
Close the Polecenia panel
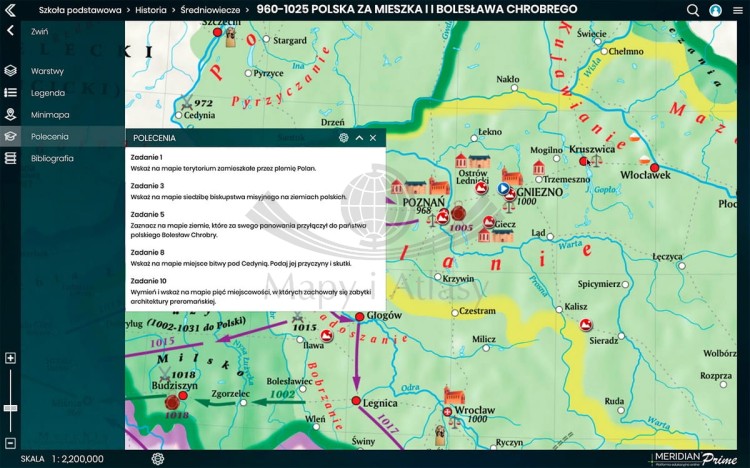[x=373, y=138]
